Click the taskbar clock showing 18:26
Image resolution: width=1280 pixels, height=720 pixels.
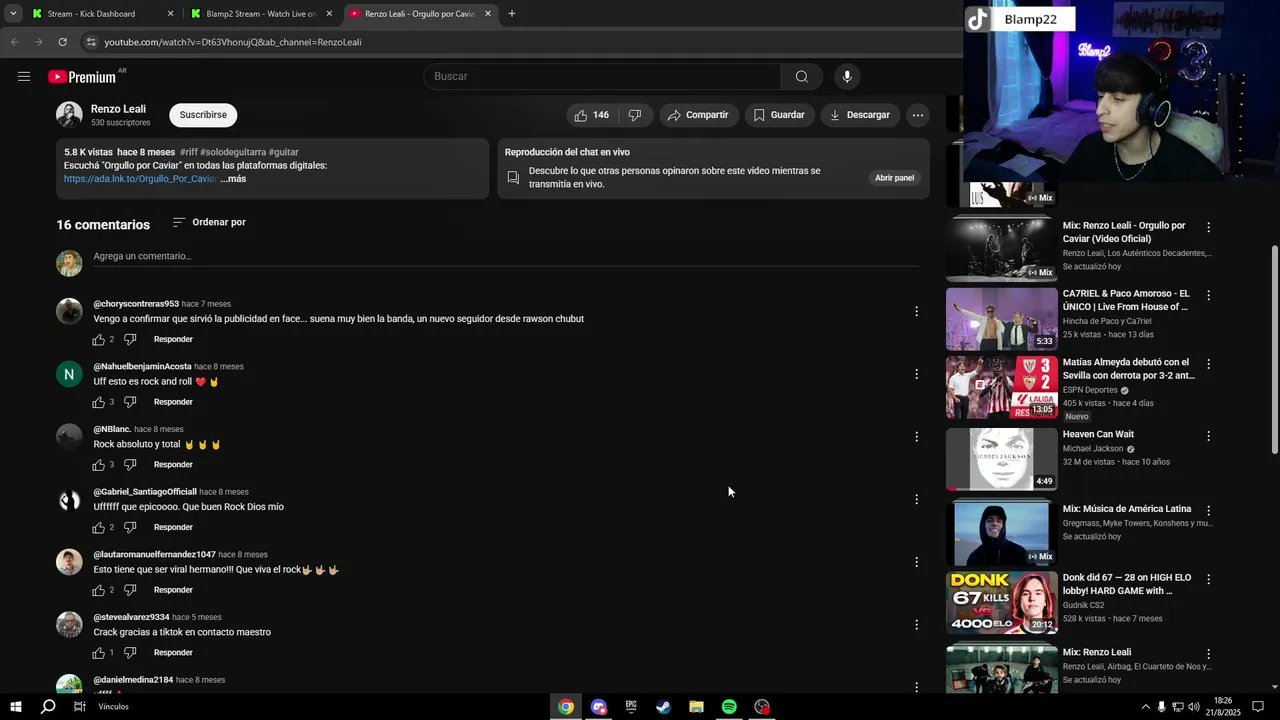(1223, 707)
